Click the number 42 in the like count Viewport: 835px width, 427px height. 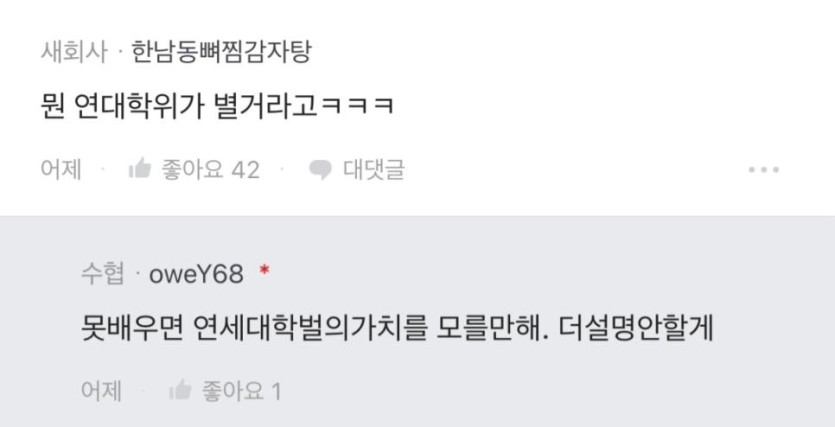(x=245, y=170)
